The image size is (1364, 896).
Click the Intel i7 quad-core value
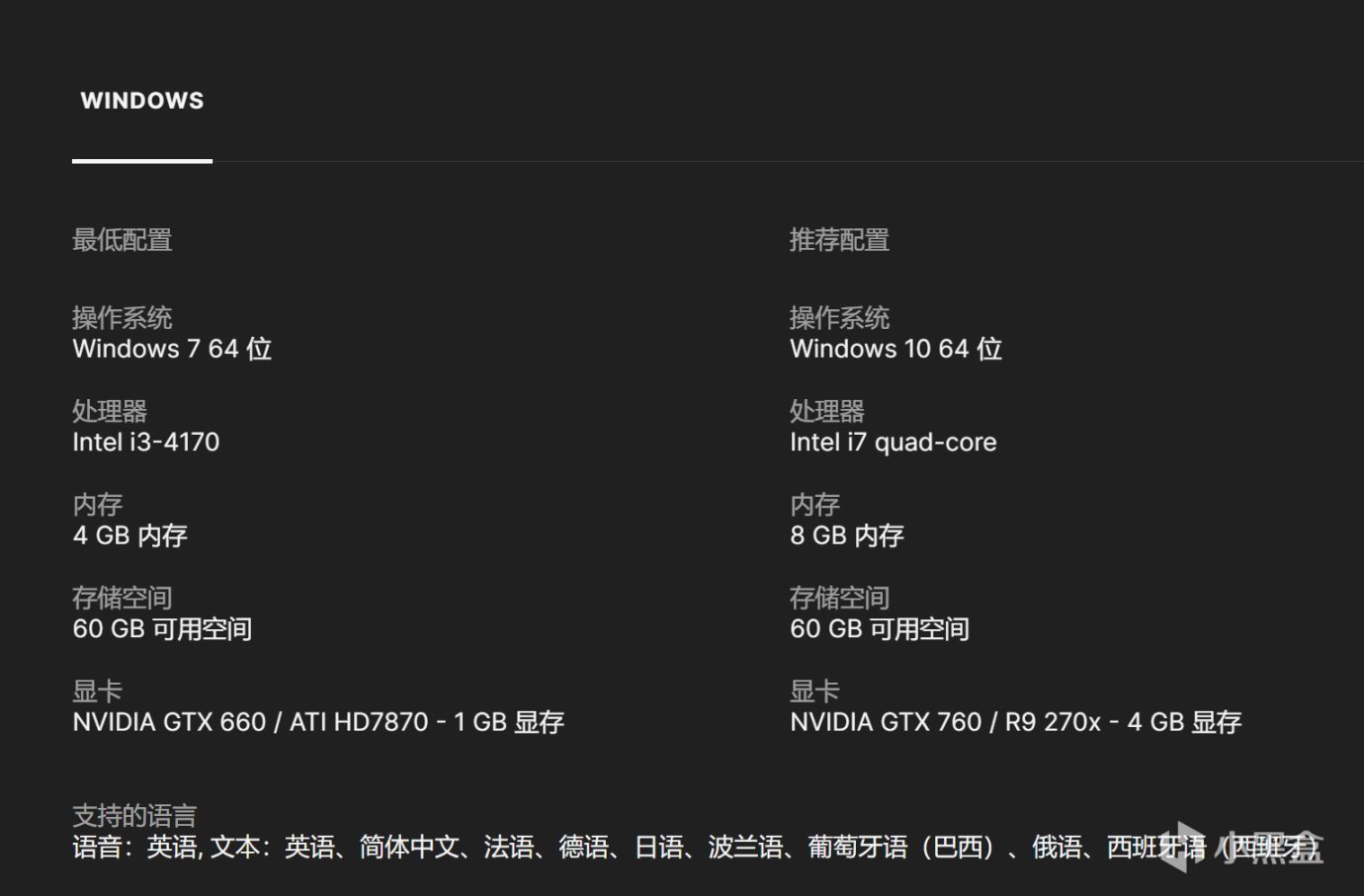point(894,442)
